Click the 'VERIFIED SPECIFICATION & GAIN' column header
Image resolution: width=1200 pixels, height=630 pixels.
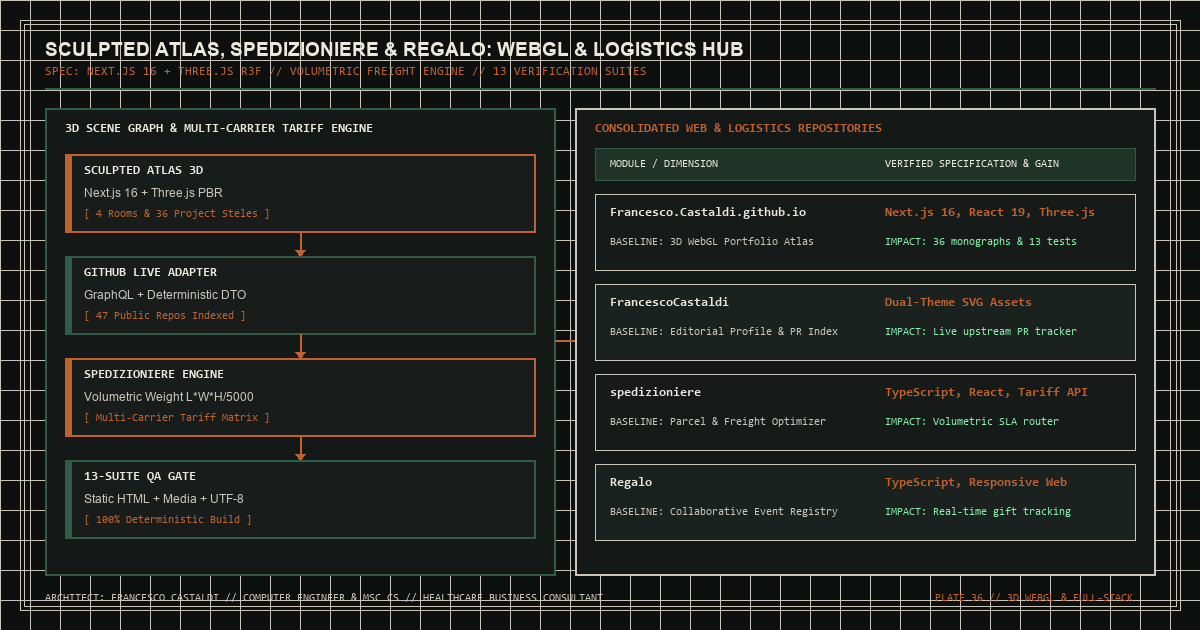point(972,164)
